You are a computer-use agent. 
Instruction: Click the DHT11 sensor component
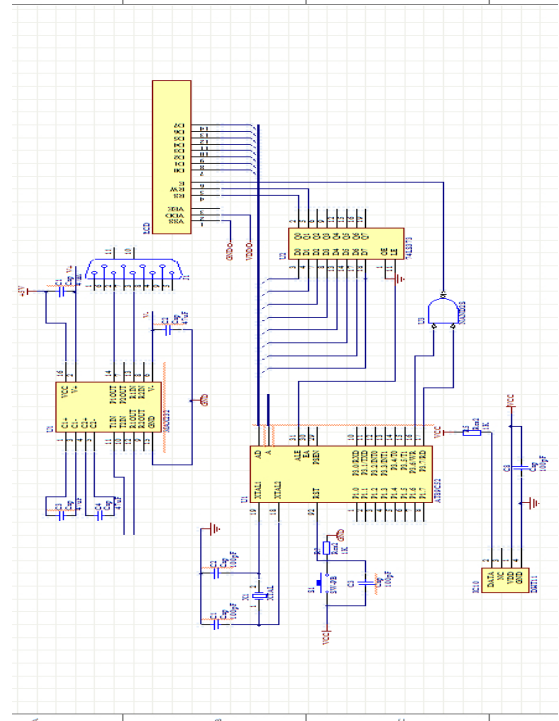coord(505,580)
